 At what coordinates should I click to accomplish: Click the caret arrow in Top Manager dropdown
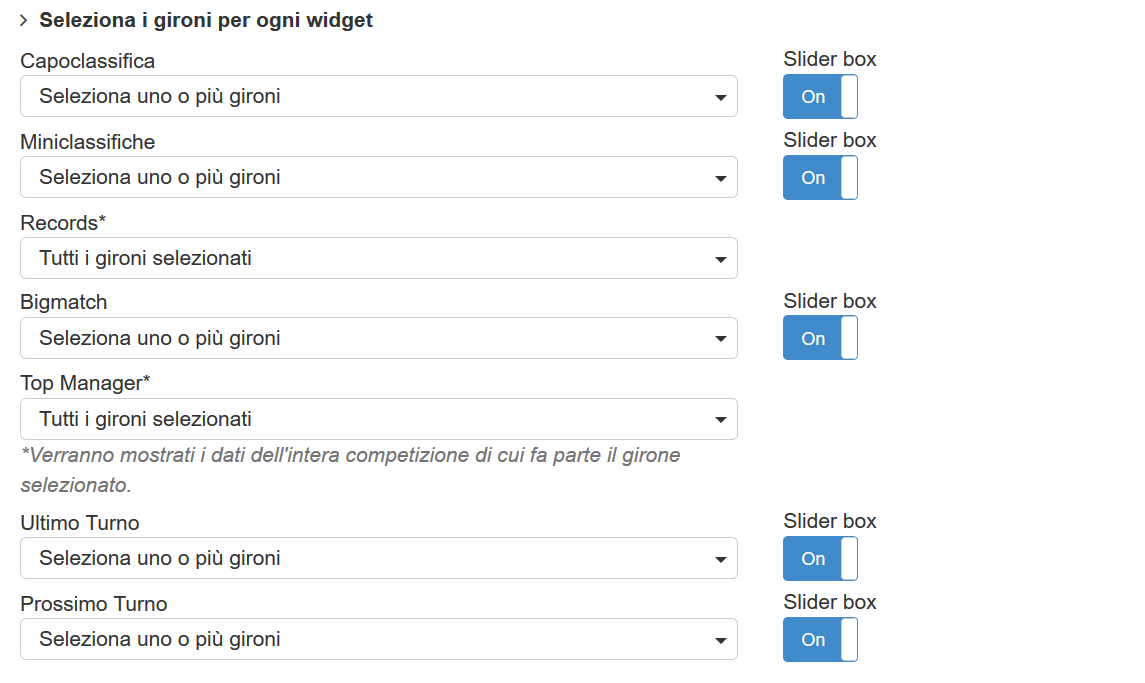721,421
